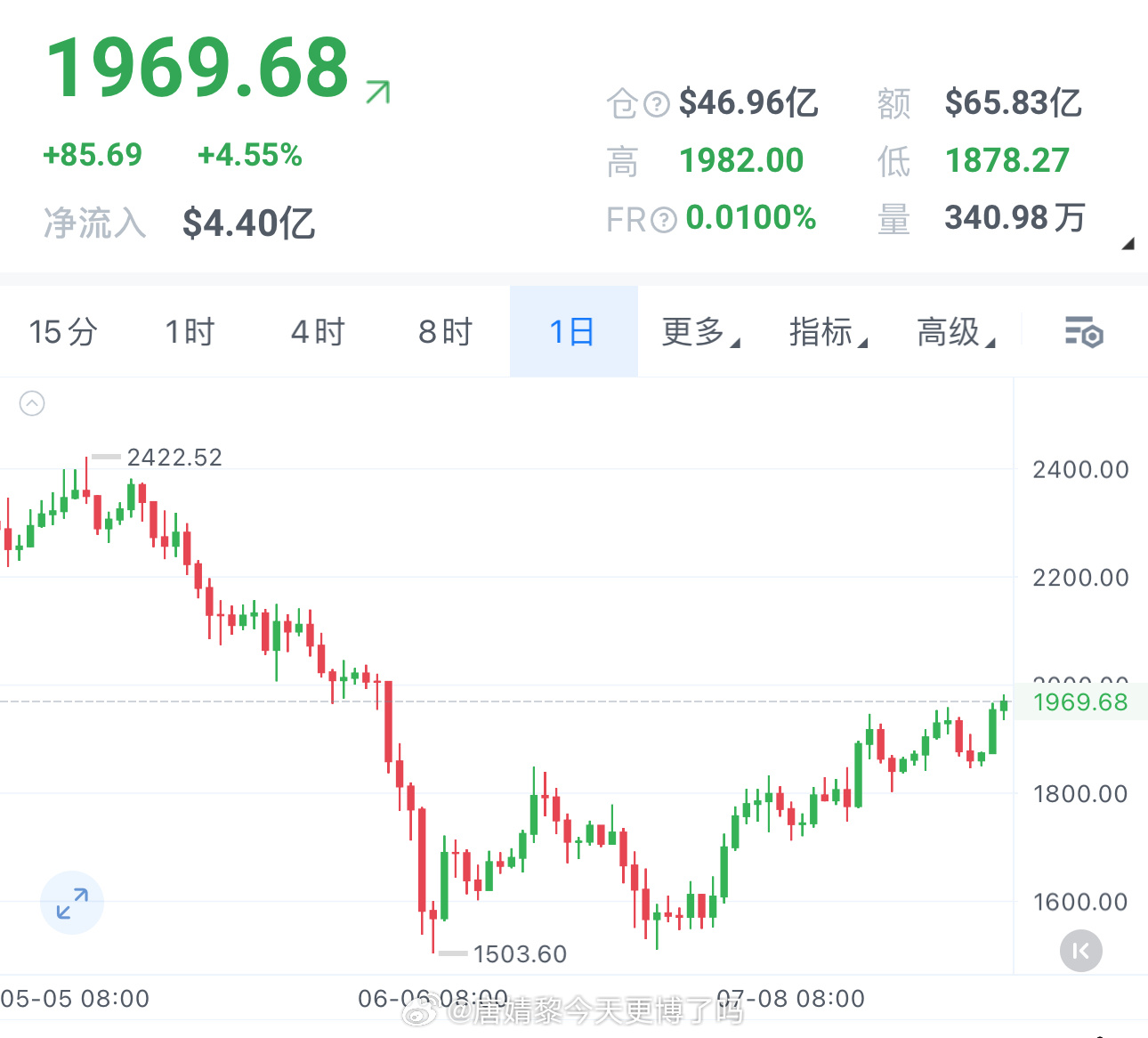Tap the 1503.60 low marker on chart
1148x1038 pixels.
520,954
